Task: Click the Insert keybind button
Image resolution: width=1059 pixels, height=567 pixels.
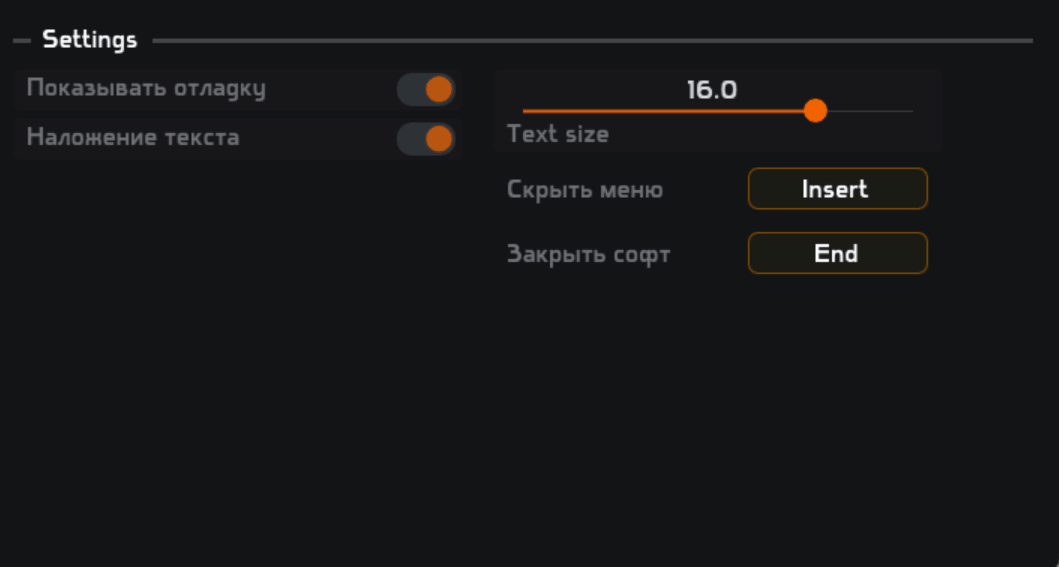Action: [x=837, y=189]
